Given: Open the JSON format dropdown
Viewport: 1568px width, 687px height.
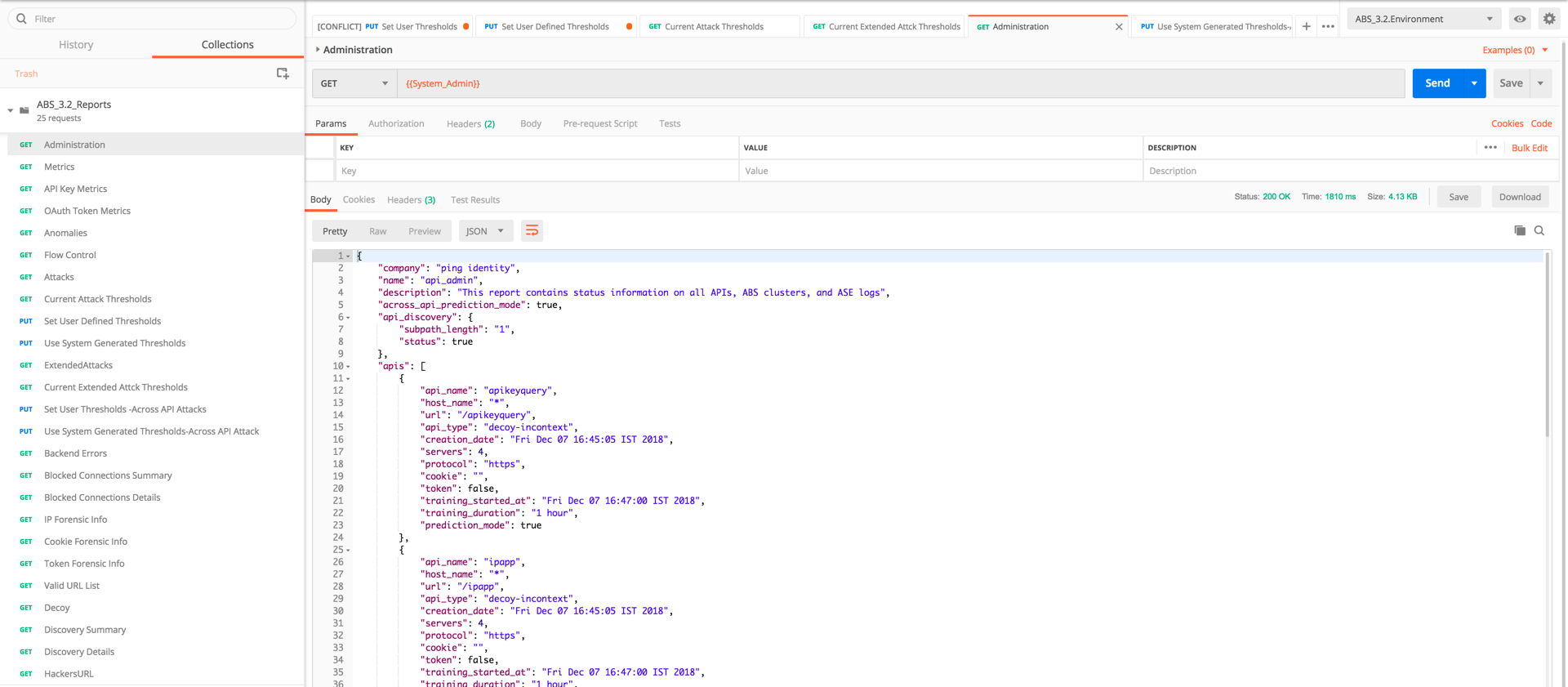Looking at the screenshot, I should pyautogui.click(x=485, y=231).
